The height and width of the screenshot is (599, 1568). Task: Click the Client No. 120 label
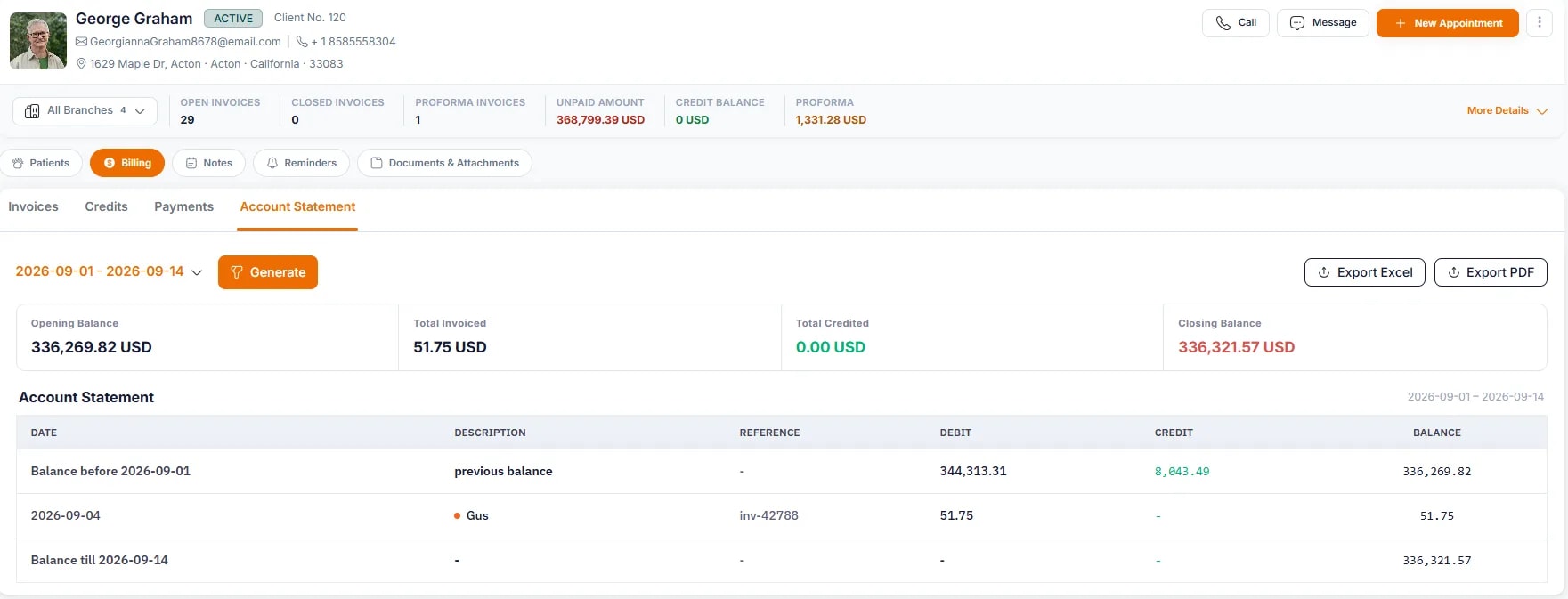(310, 18)
